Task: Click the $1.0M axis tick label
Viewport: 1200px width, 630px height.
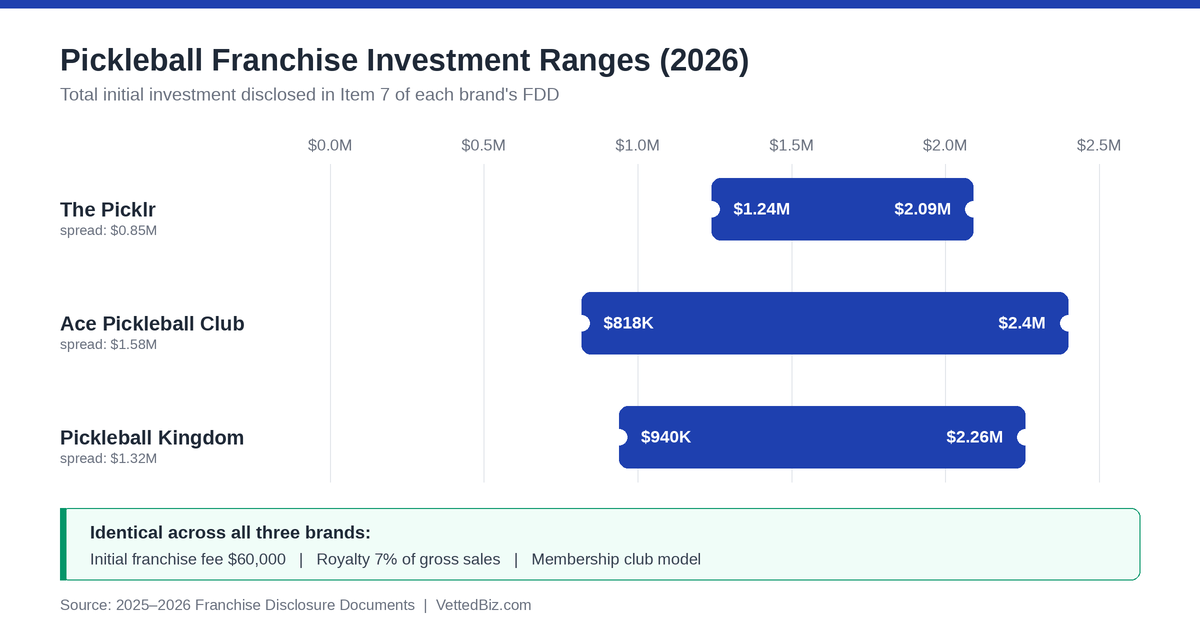Action: click(638, 145)
